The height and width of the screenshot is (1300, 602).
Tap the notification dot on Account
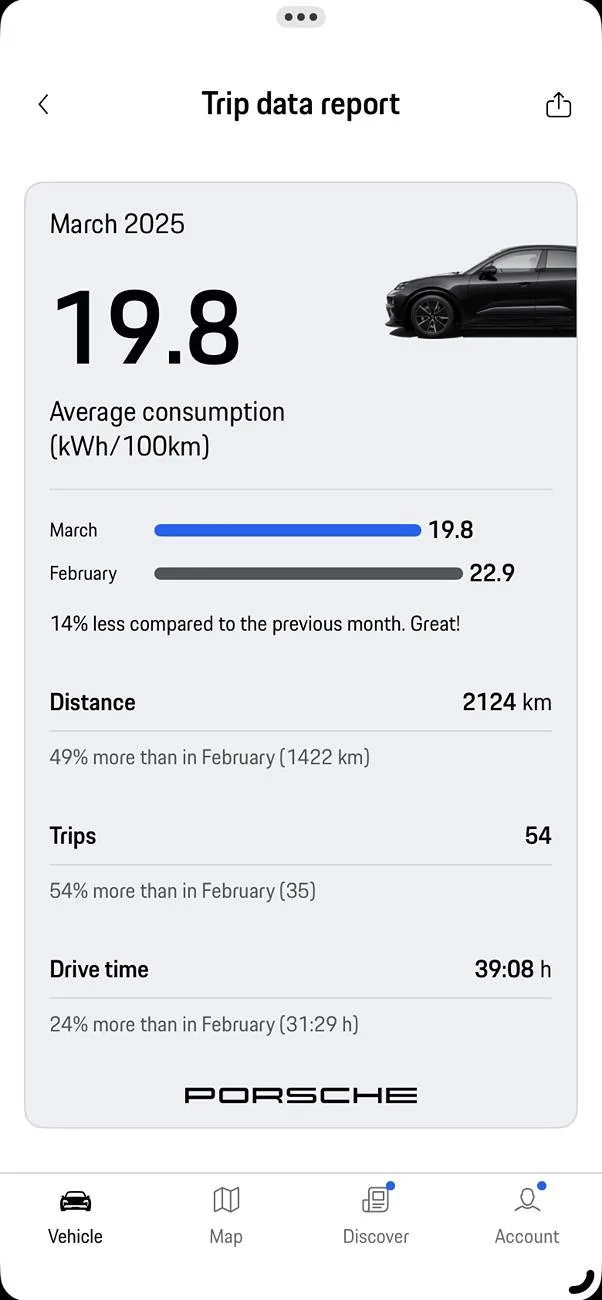click(x=541, y=1185)
